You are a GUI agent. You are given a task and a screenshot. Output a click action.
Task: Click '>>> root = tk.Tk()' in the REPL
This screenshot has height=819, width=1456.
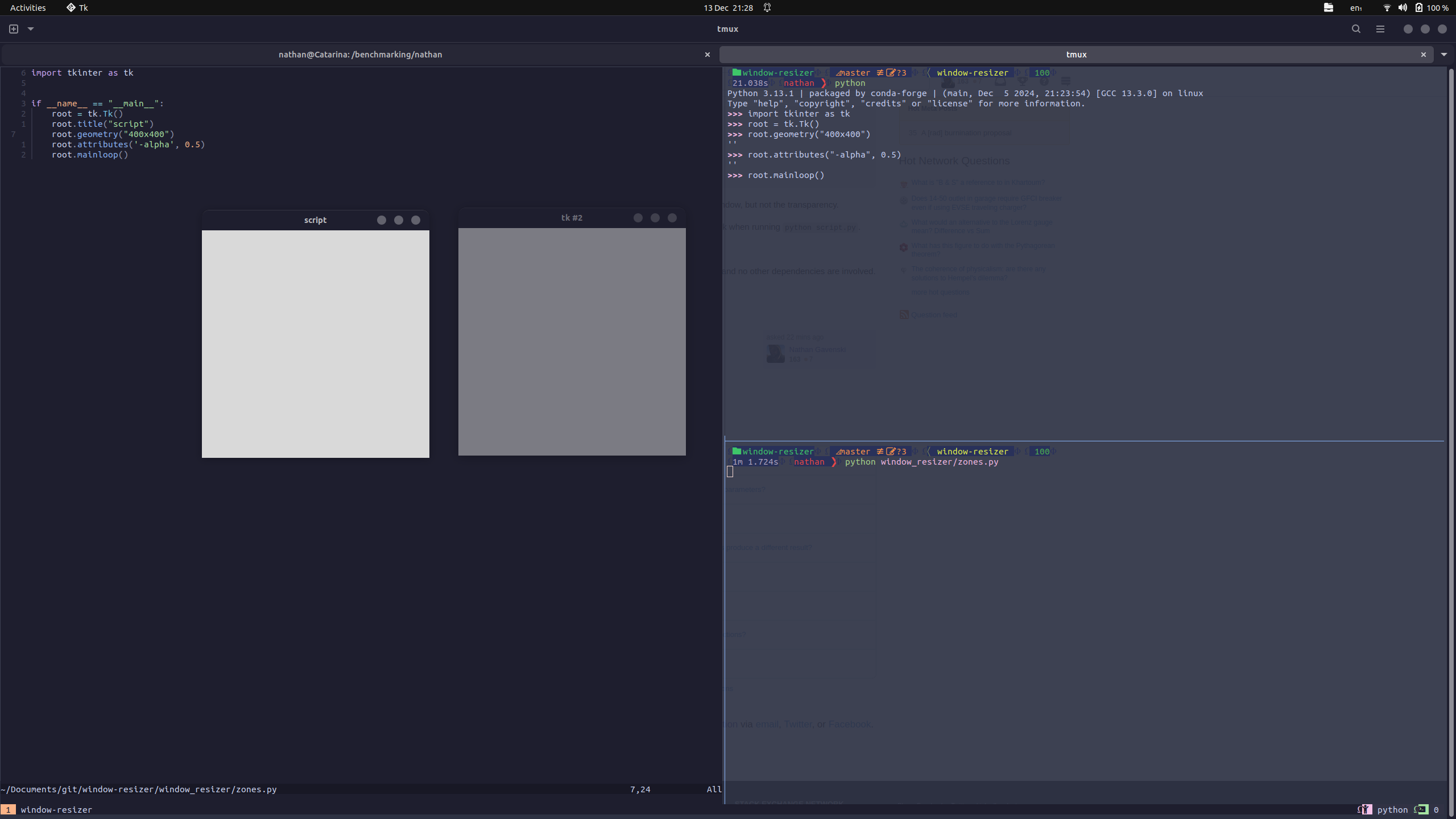pos(773,124)
